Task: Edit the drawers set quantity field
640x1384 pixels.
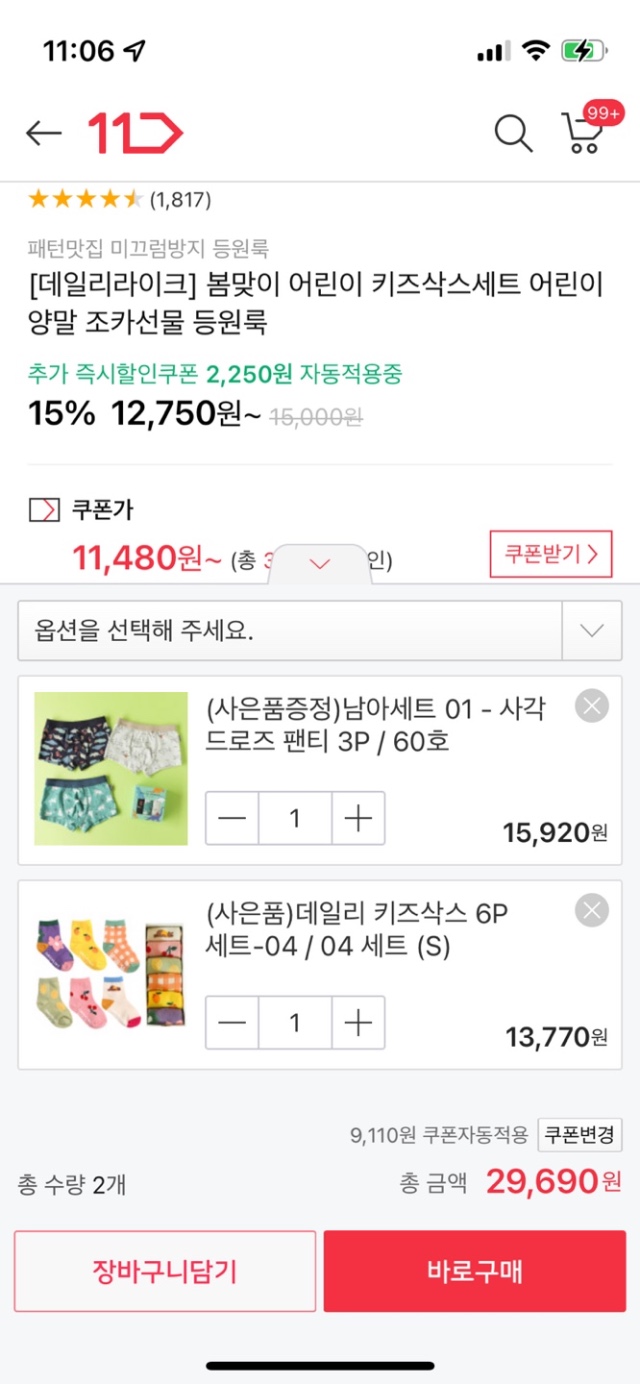Action: (x=295, y=819)
